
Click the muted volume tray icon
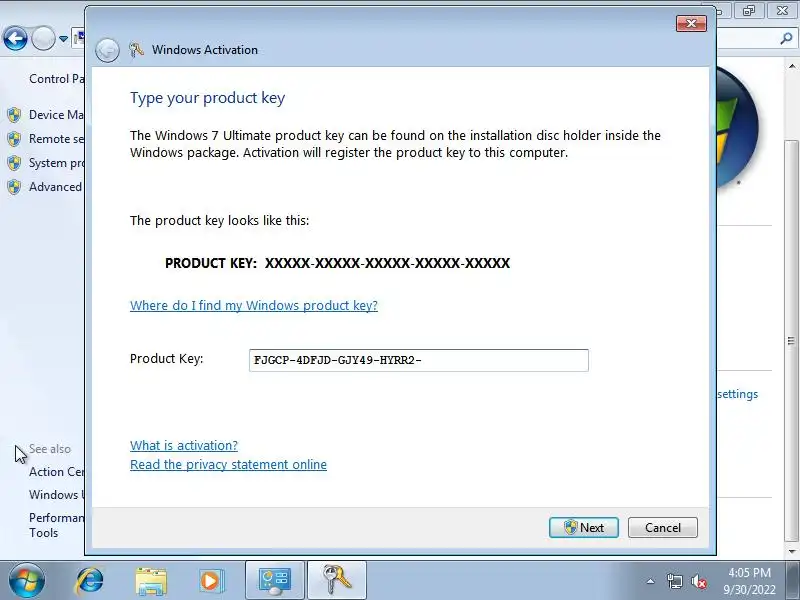click(698, 581)
